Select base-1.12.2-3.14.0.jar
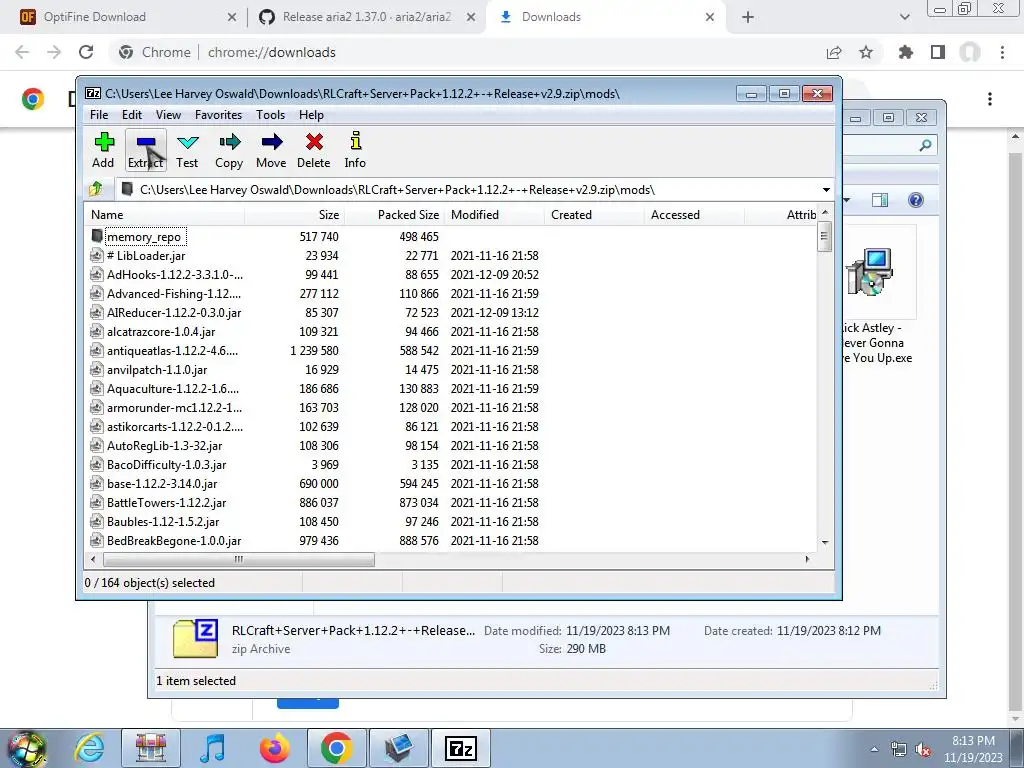The image size is (1024, 768). click(x=162, y=483)
